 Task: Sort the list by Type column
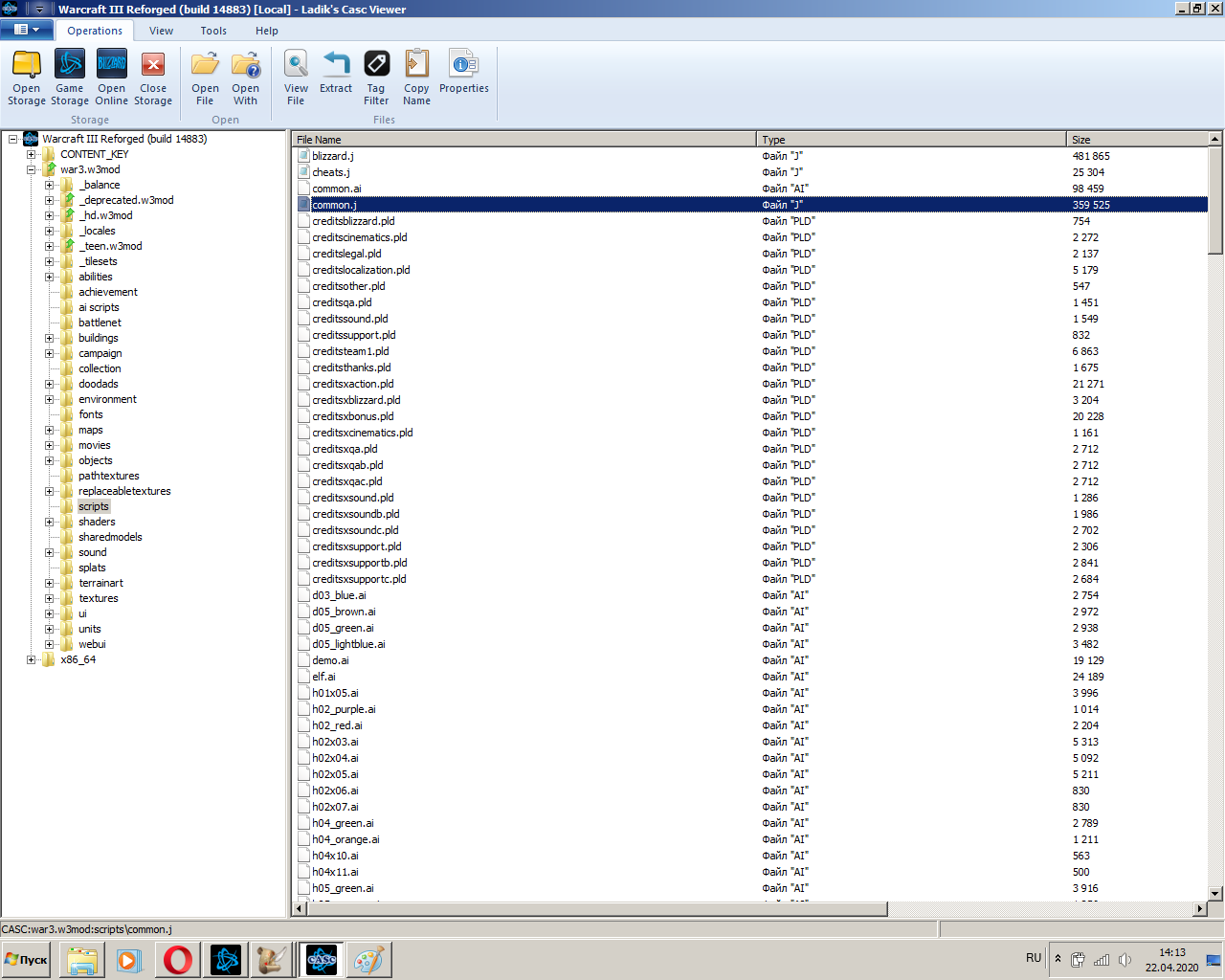point(912,139)
